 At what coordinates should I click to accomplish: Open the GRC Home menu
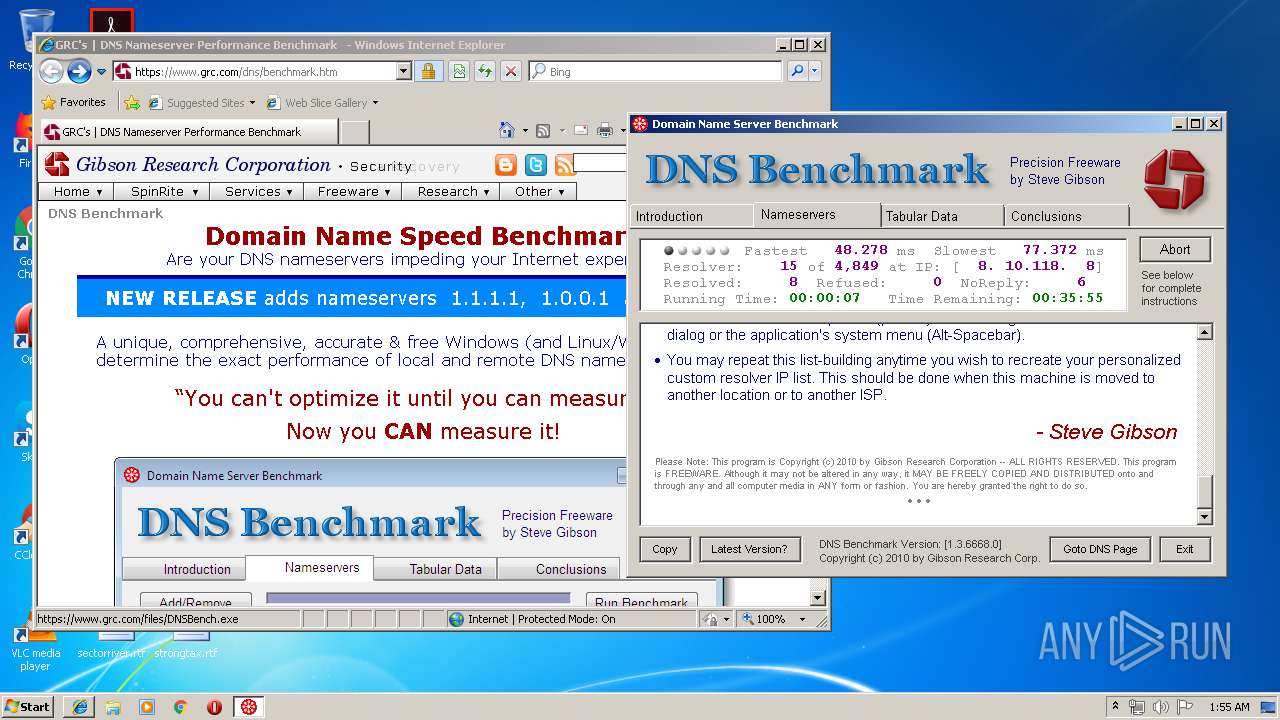tap(78, 191)
